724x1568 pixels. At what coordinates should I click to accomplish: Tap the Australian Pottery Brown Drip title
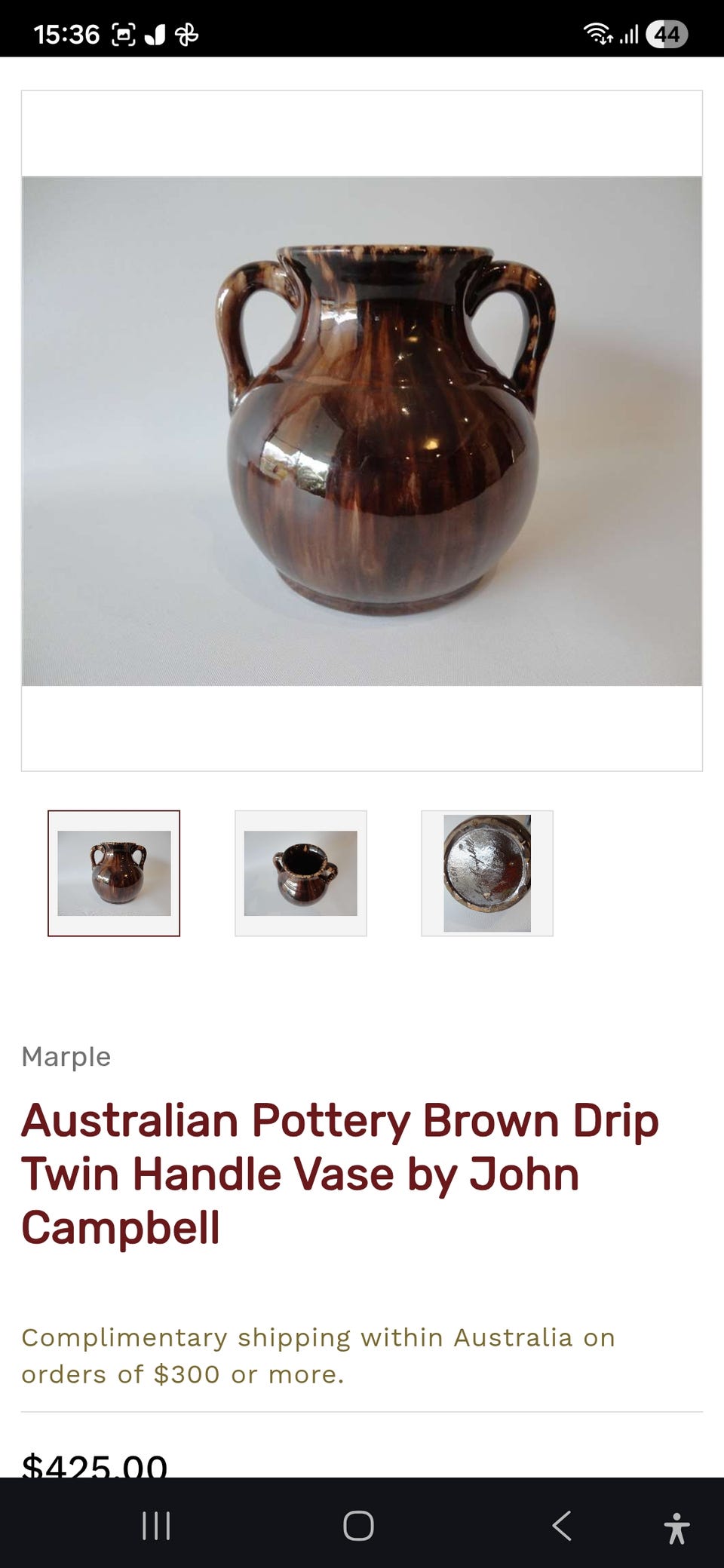pyautogui.click(x=340, y=1174)
